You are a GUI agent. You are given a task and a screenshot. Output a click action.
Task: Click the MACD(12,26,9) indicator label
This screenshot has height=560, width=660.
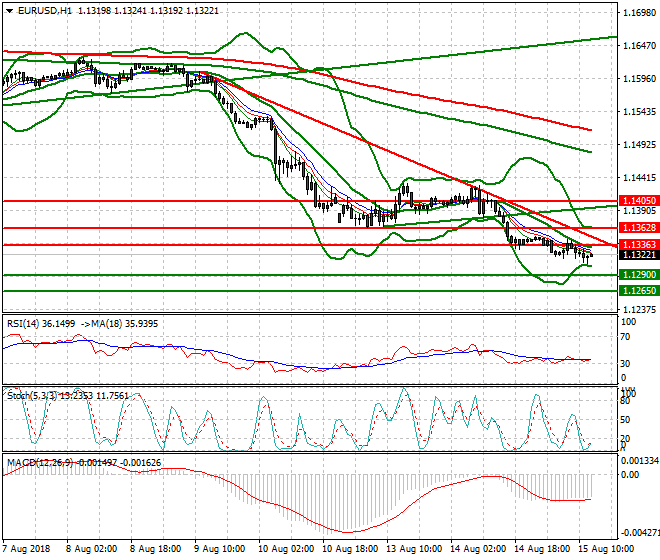(x=36, y=463)
